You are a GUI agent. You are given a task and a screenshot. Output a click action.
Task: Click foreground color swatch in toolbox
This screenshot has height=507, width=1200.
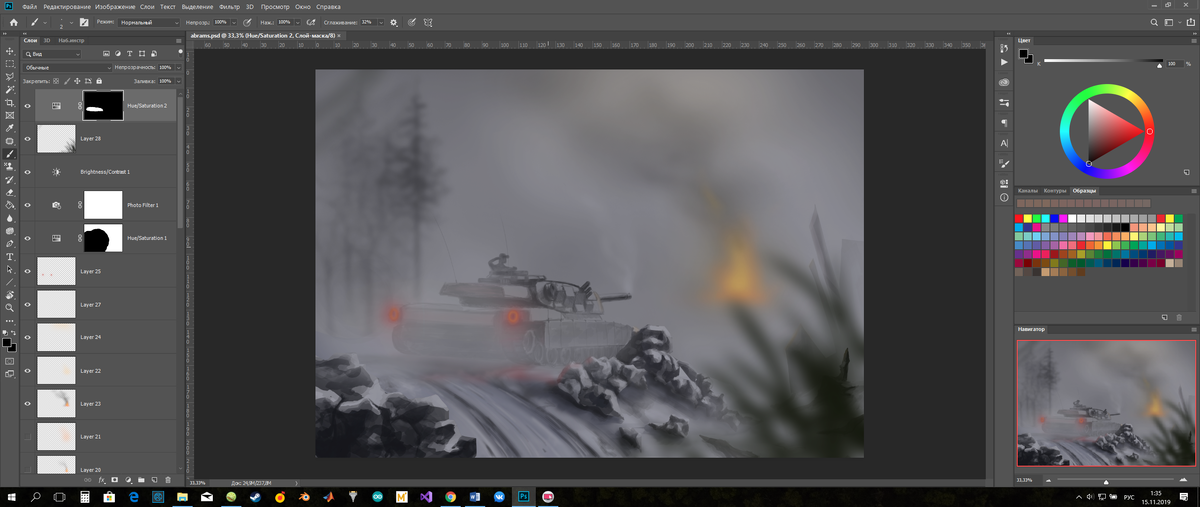[7, 341]
